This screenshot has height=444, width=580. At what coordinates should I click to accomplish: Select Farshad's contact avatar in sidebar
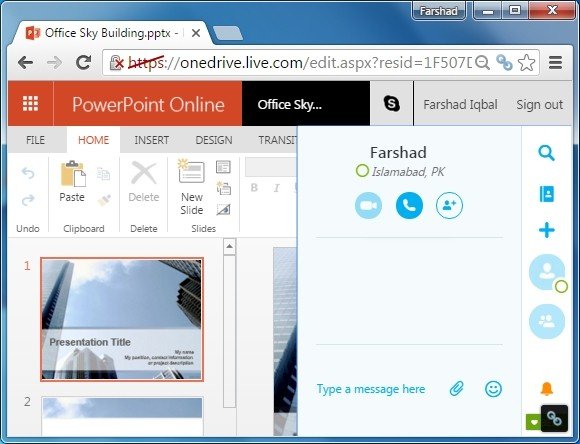547,272
